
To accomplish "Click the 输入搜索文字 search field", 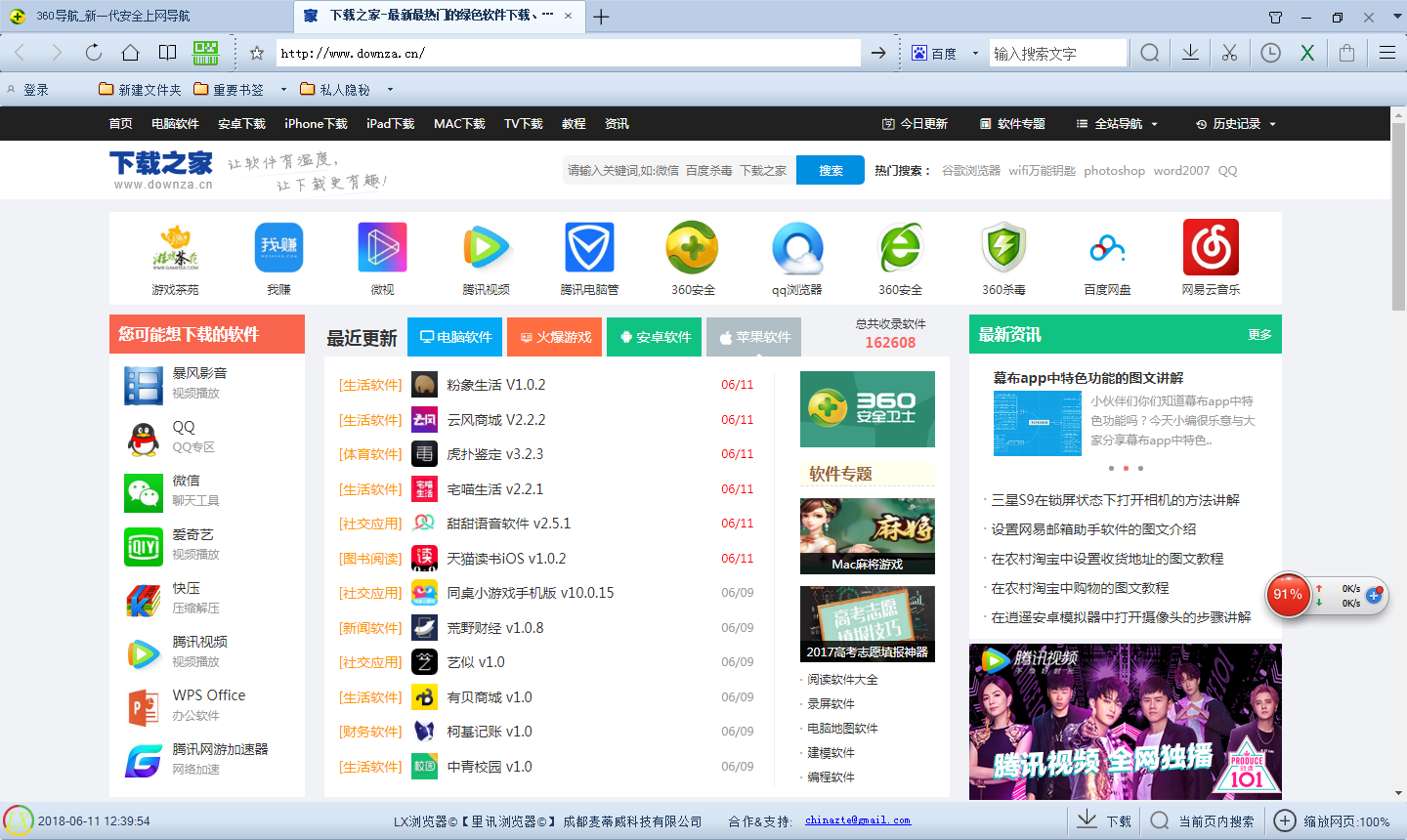I will tap(1058, 54).
